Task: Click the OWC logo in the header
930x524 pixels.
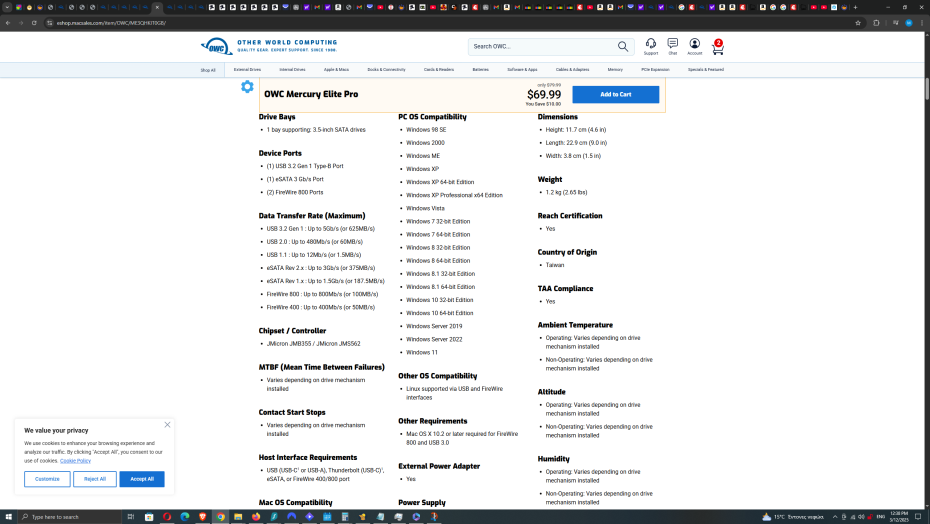Action: [269, 46]
